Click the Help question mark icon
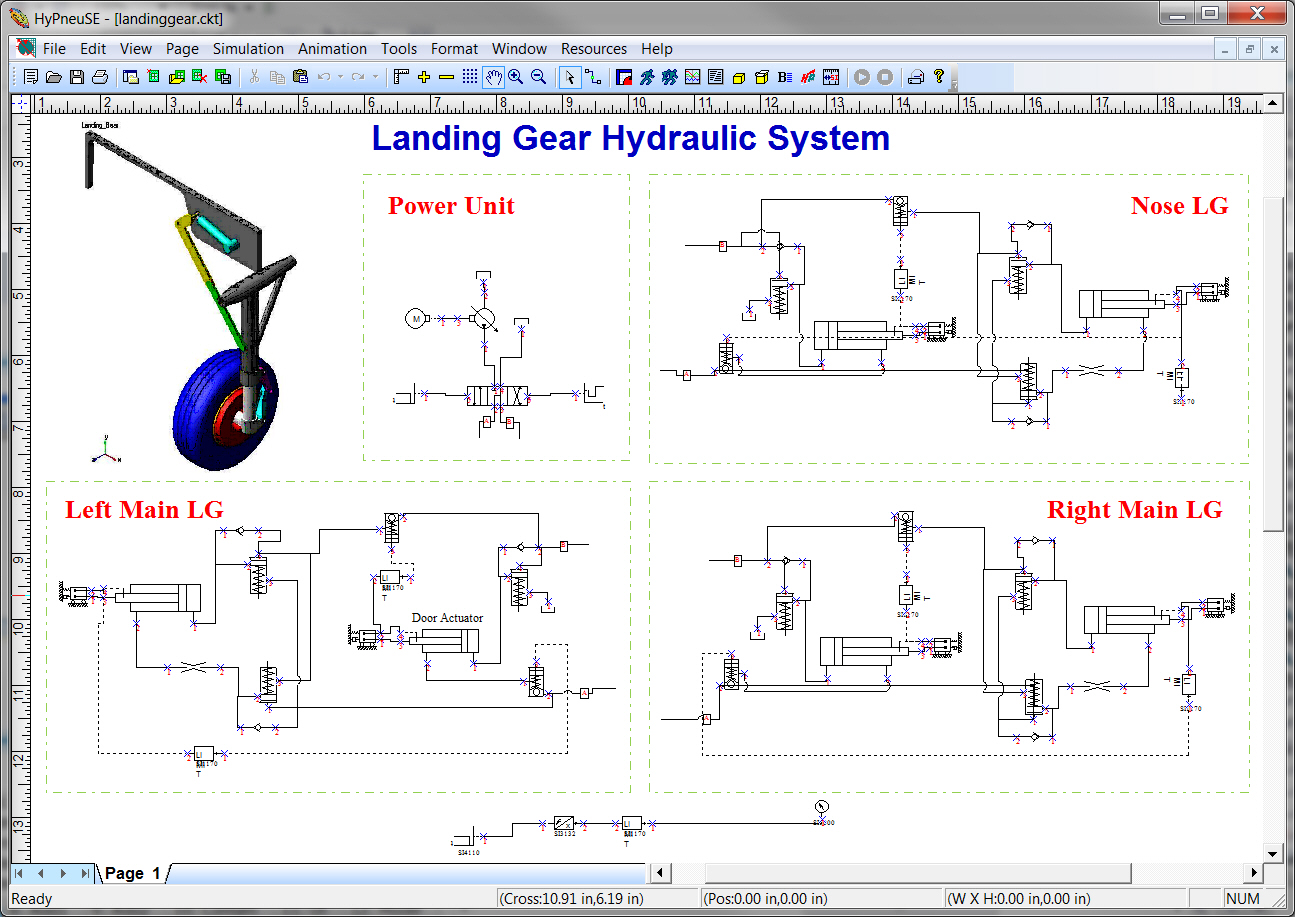Image resolution: width=1295 pixels, height=917 pixels. (938, 77)
